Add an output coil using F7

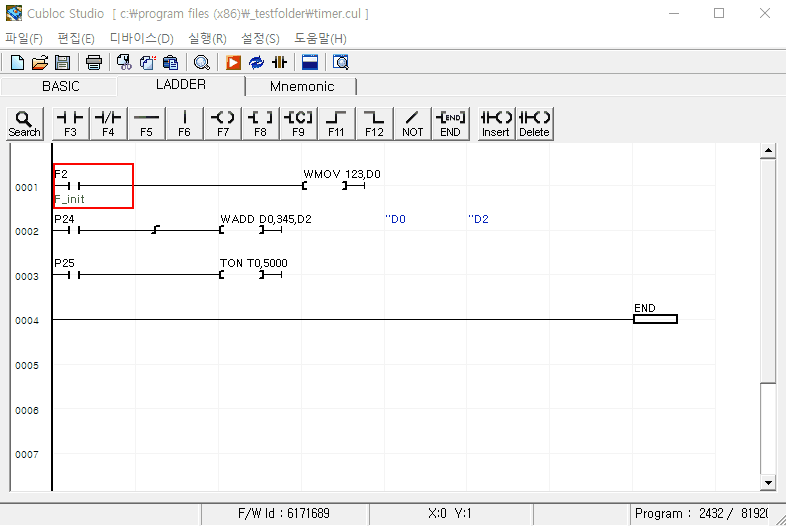(x=222, y=123)
